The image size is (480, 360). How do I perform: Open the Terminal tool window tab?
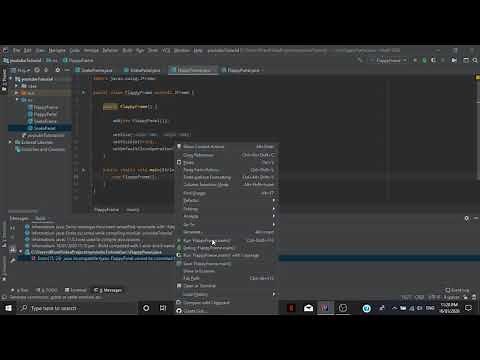click(x=76, y=290)
